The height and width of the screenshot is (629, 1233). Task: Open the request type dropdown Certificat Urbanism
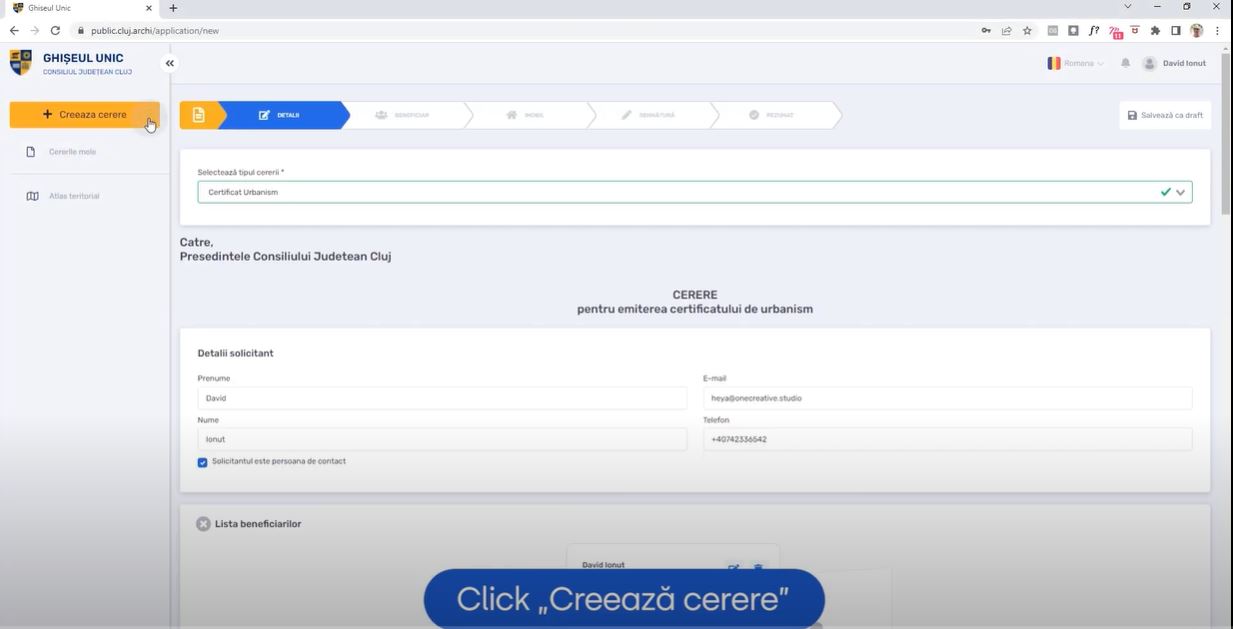695,192
